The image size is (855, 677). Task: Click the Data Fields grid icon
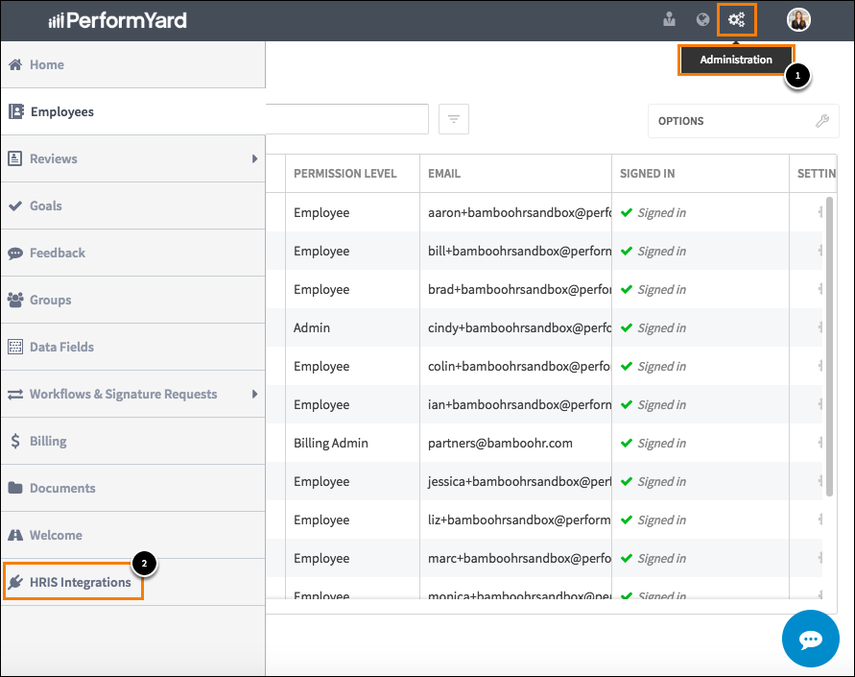pos(15,347)
